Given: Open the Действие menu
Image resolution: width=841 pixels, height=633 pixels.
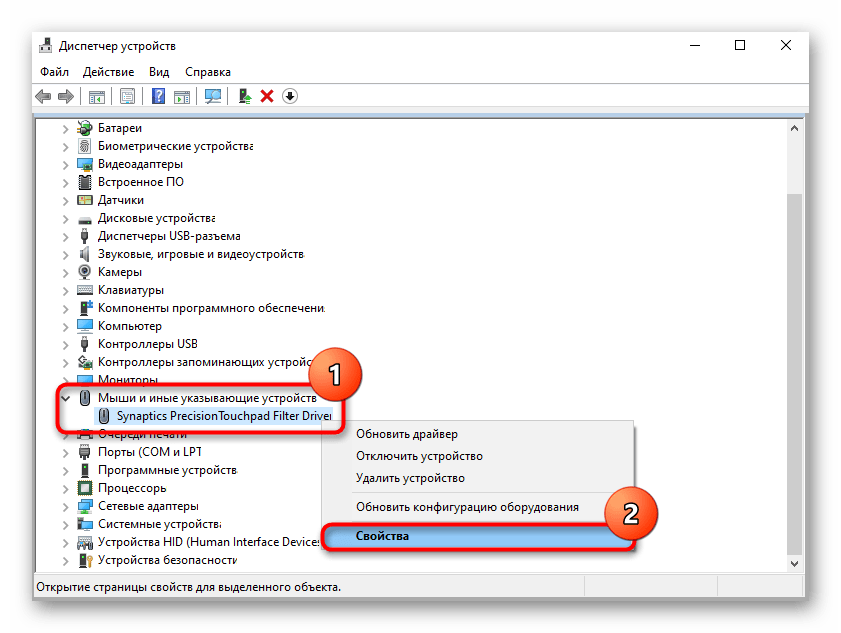Looking at the screenshot, I should click(108, 72).
